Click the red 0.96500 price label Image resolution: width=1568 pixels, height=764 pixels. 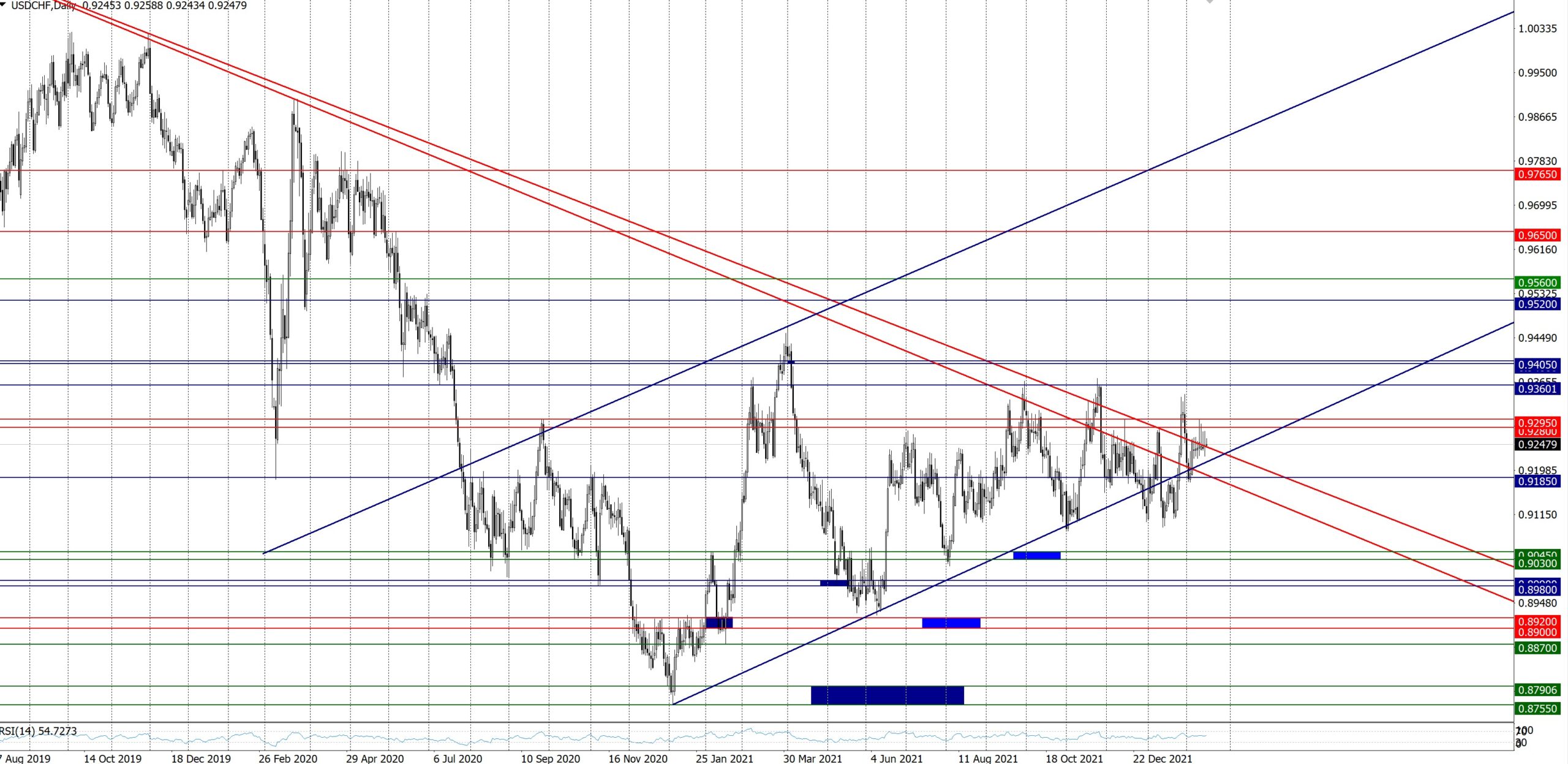(x=1537, y=235)
